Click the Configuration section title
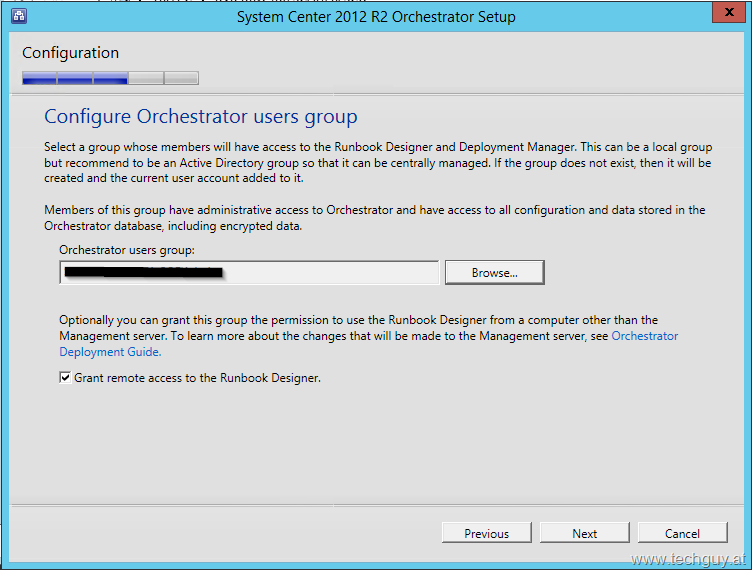 [x=70, y=52]
